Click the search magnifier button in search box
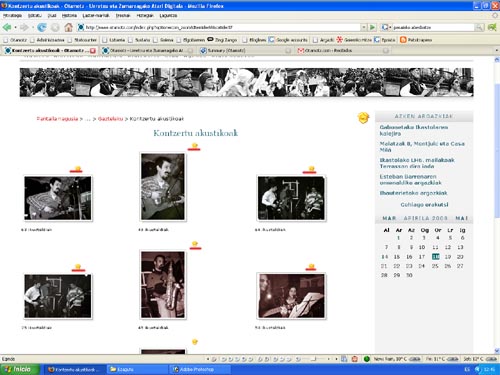The image size is (500, 375). (x=479, y=27)
